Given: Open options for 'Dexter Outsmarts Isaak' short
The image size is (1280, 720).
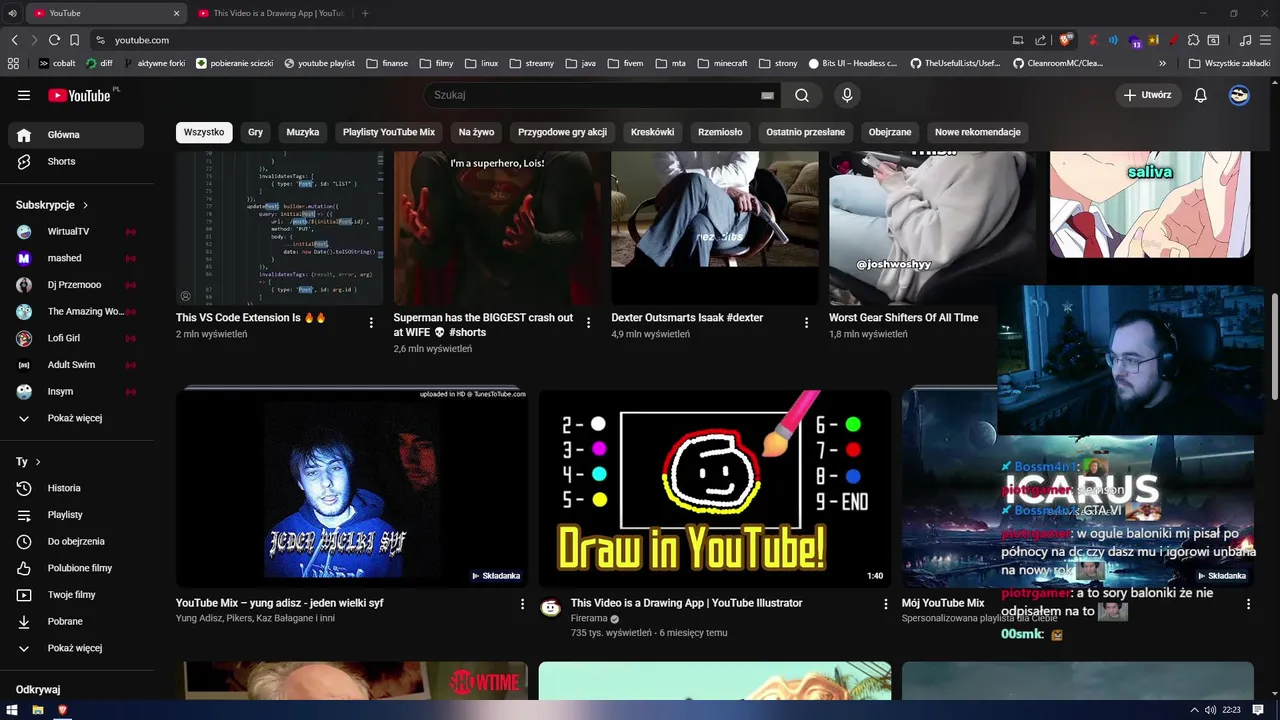Looking at the screenshot, I should pos(806,323).
